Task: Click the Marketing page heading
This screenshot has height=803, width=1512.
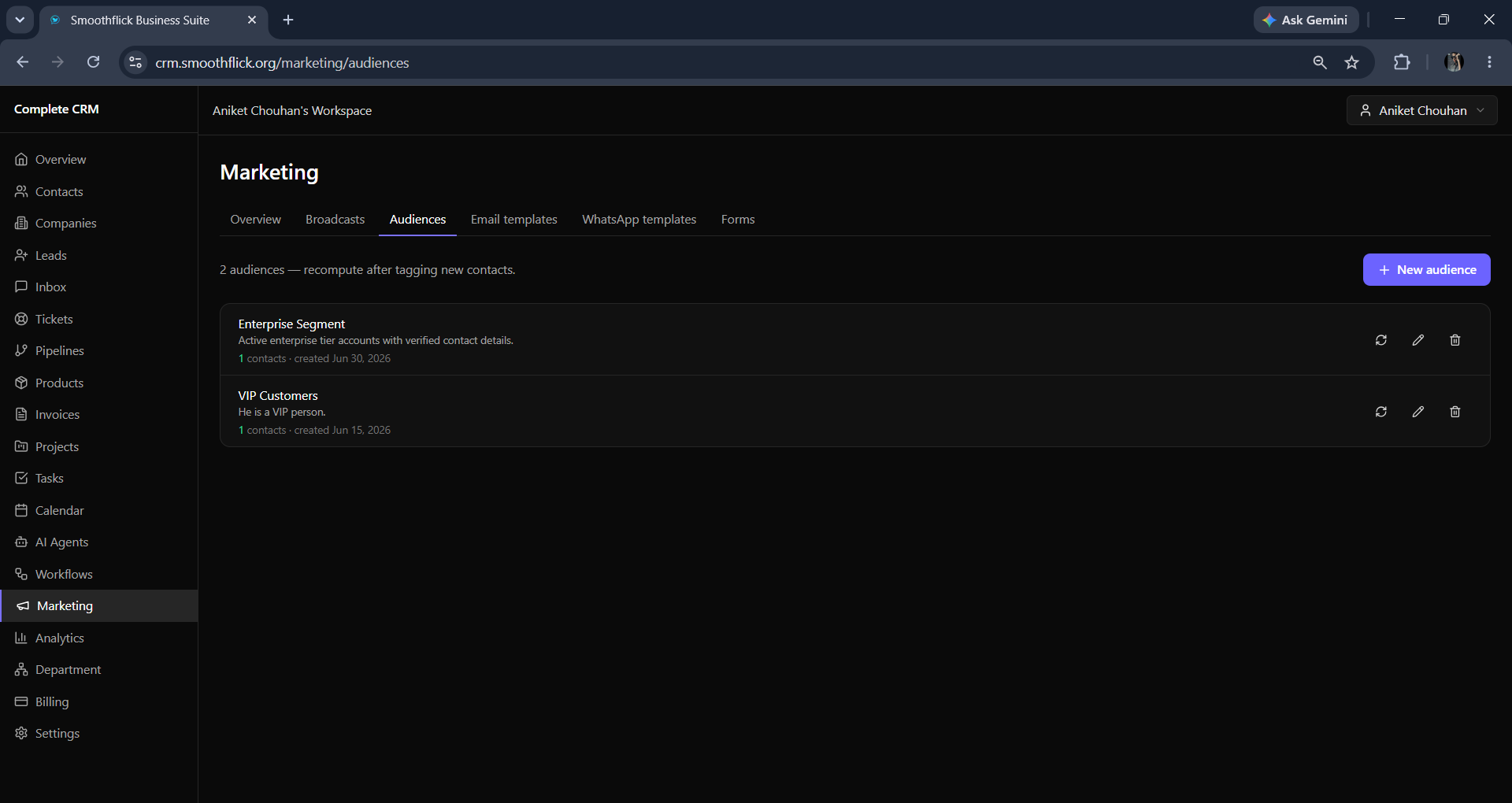Action: (269, 172)
